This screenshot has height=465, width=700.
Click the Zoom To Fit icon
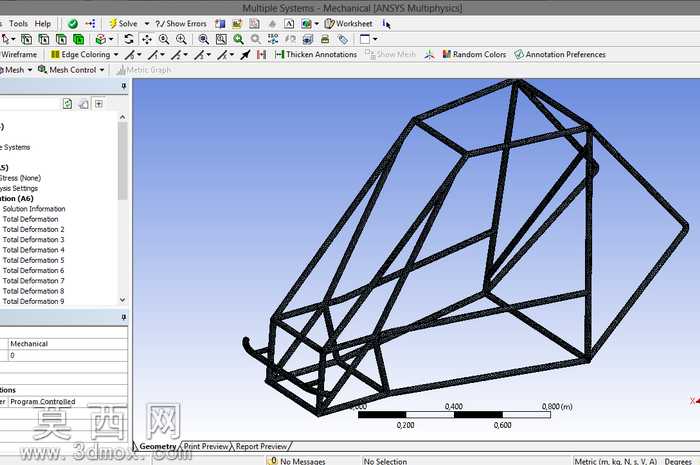(x=204, y=39)
